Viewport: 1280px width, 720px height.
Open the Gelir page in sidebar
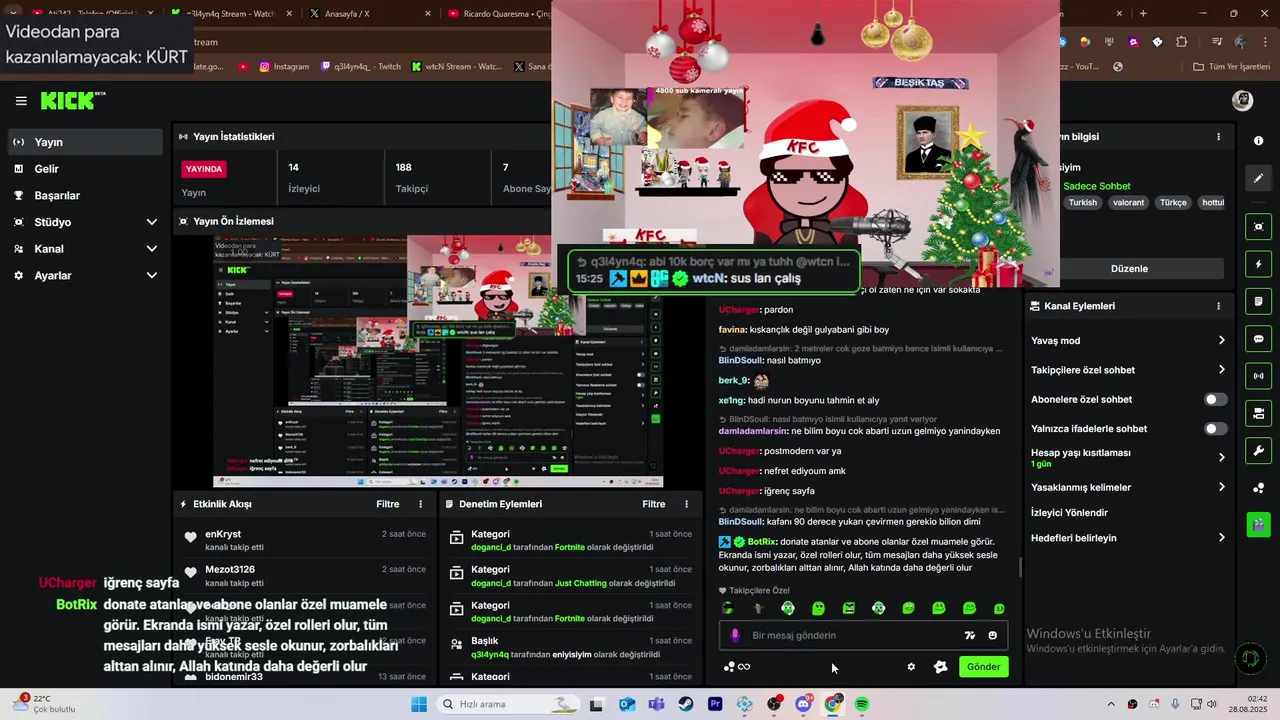pyautogui.click(x=85, y=169)
